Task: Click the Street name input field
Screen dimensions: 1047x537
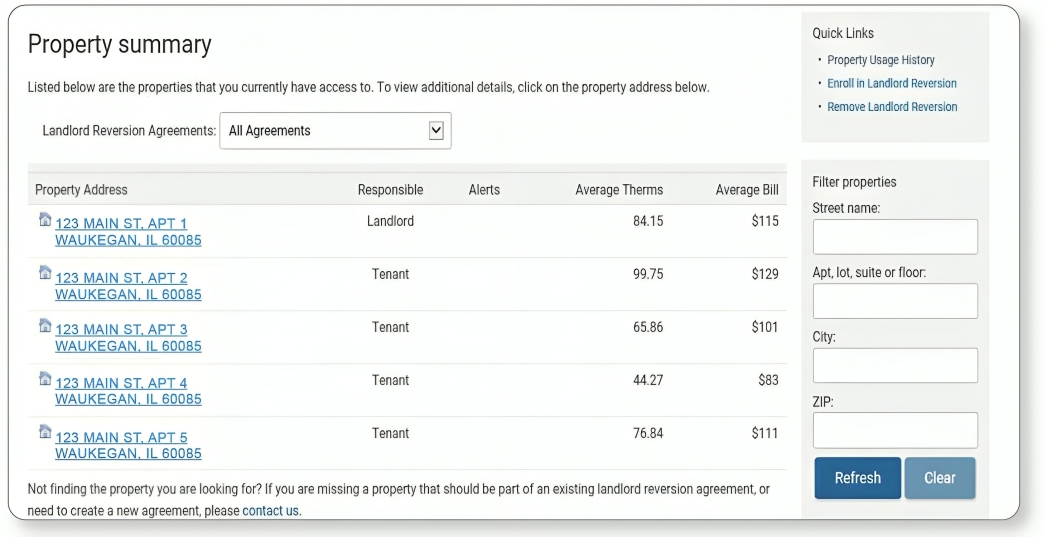Action: click(x=895, y=237)
